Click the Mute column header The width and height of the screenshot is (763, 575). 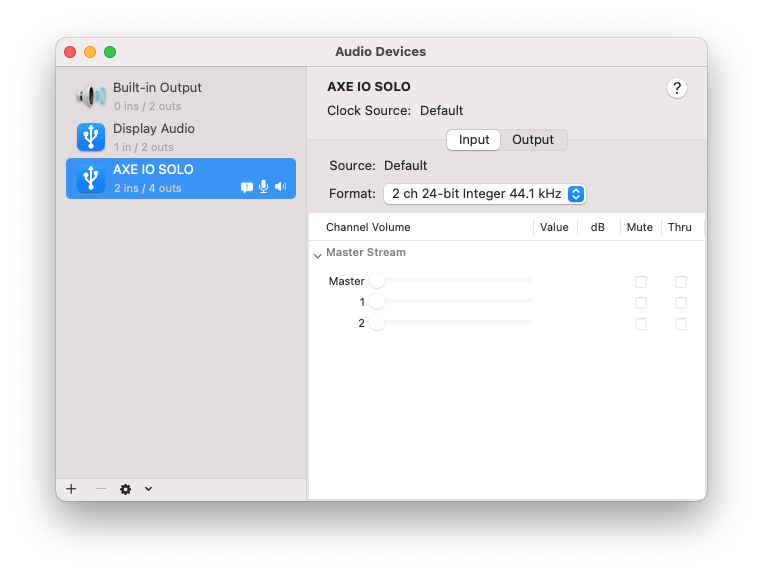pyautogui.click(x=639, y=227)
